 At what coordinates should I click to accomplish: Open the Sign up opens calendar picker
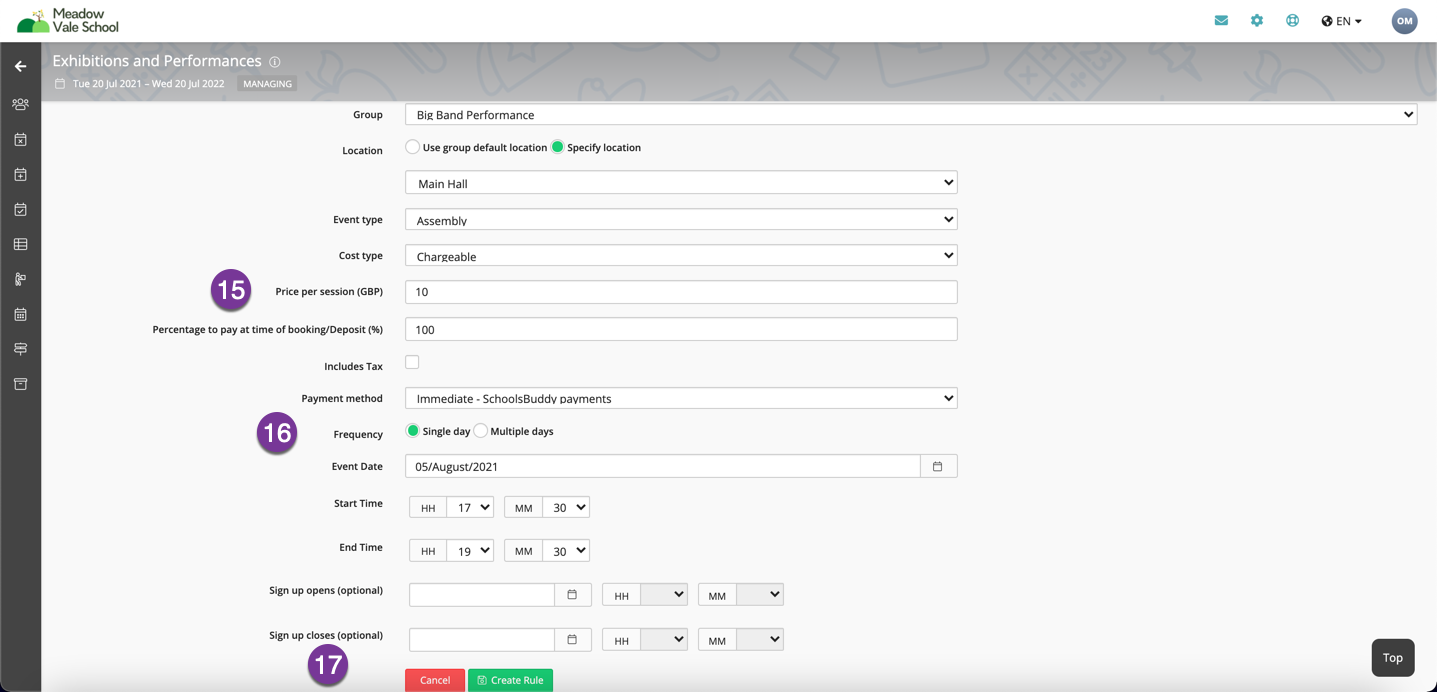click(x=572, y=595)
